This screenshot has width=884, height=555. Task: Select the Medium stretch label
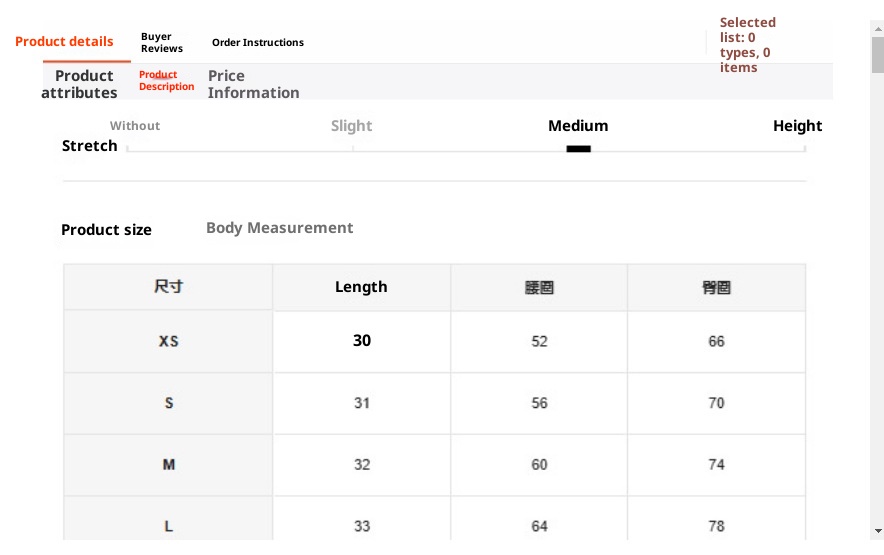click(x=578, y=126)
